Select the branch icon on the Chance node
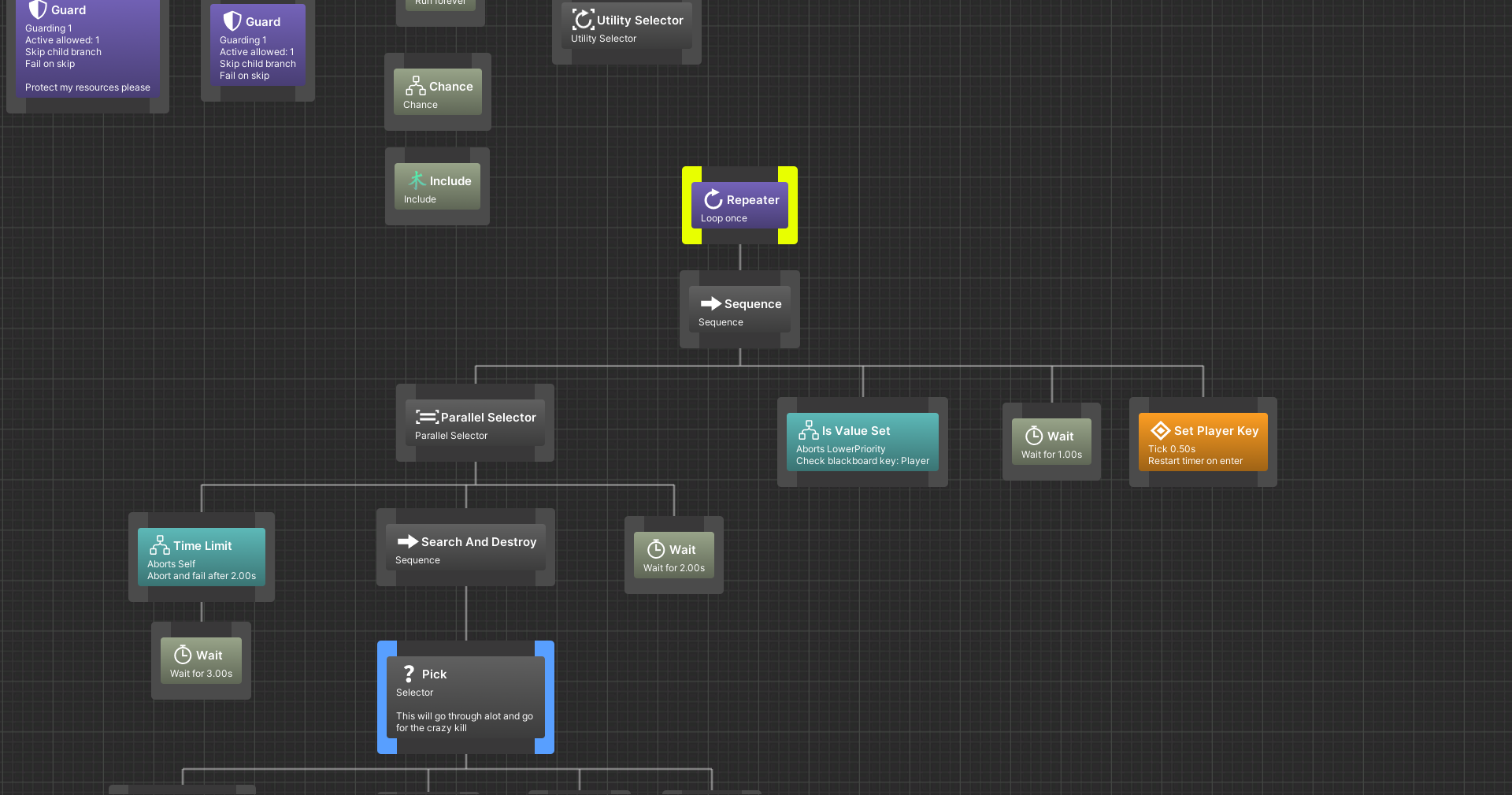 point(416,87)
